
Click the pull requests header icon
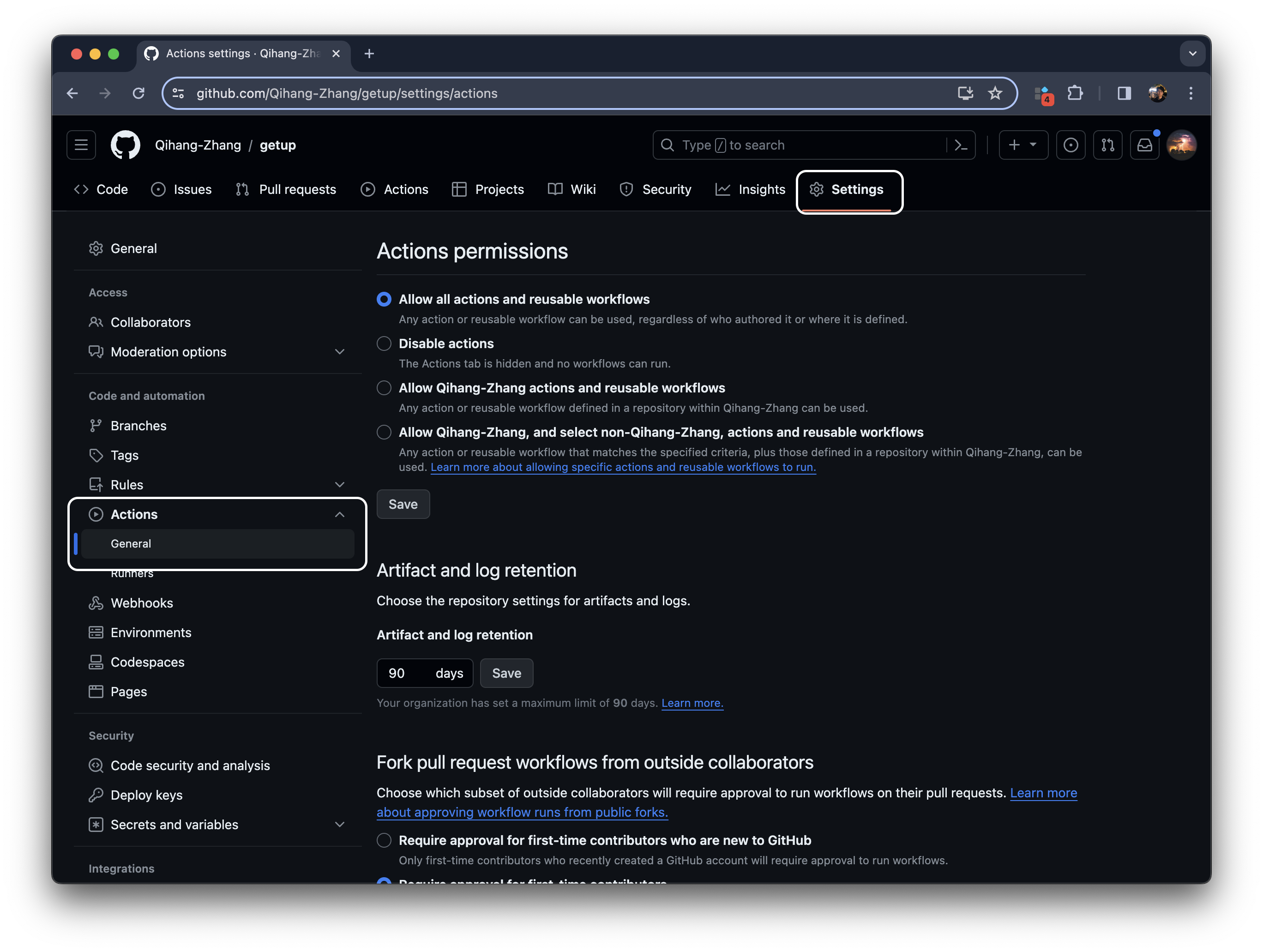[x=1107, y=145]
